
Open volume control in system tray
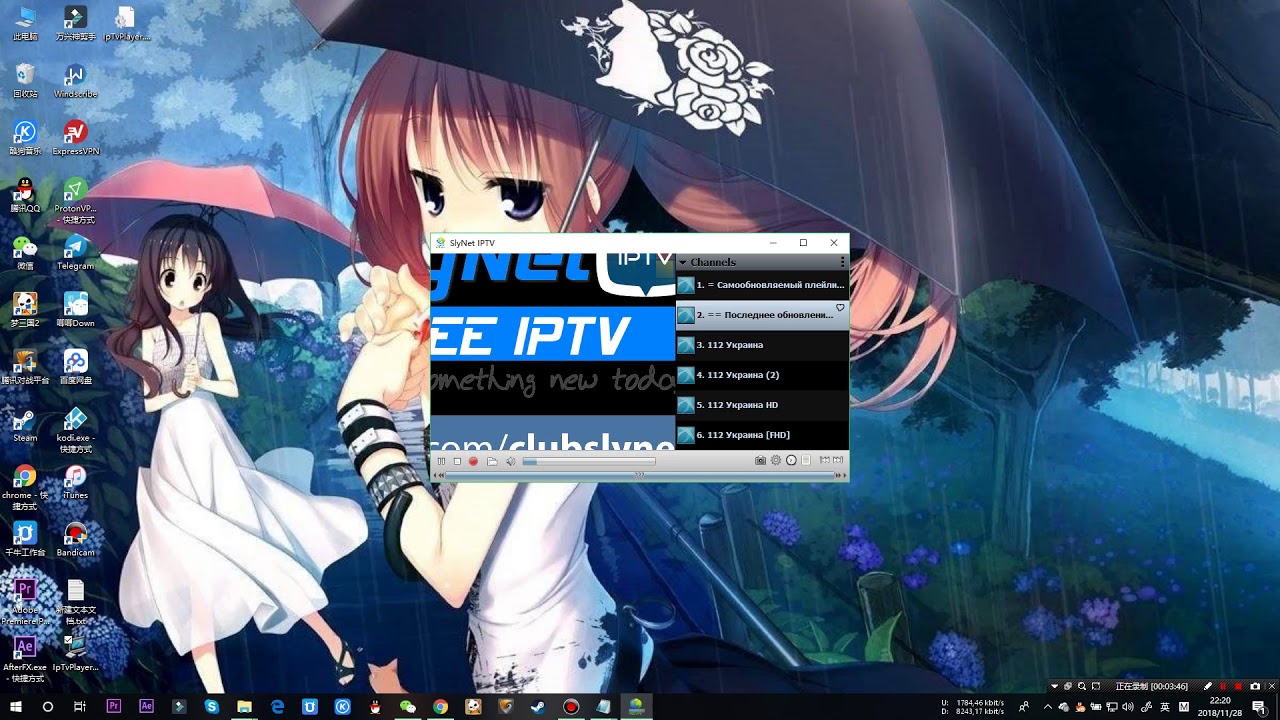tap(1128, 707)
